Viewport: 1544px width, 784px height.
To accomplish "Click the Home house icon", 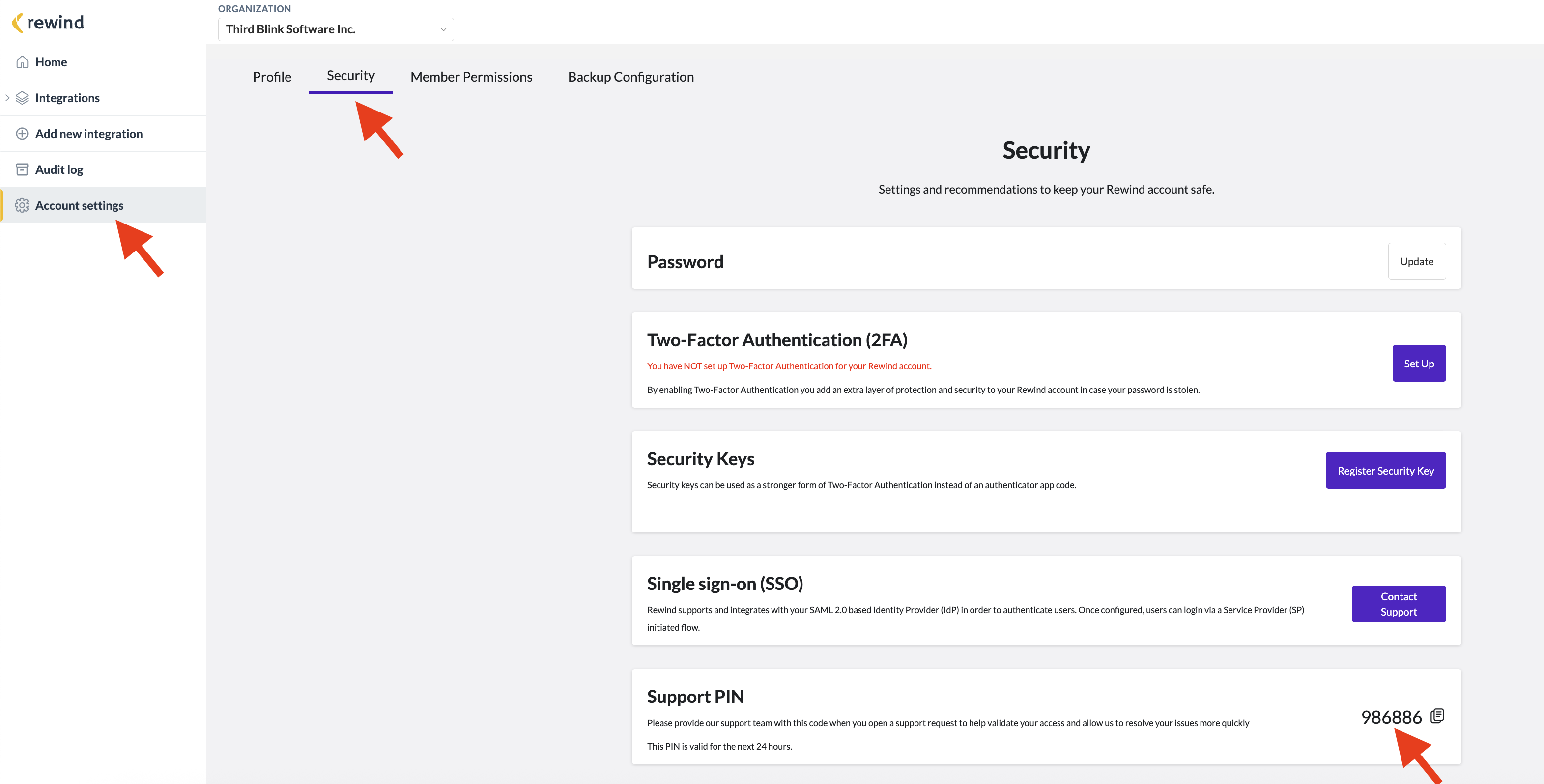I will (22, 62).
